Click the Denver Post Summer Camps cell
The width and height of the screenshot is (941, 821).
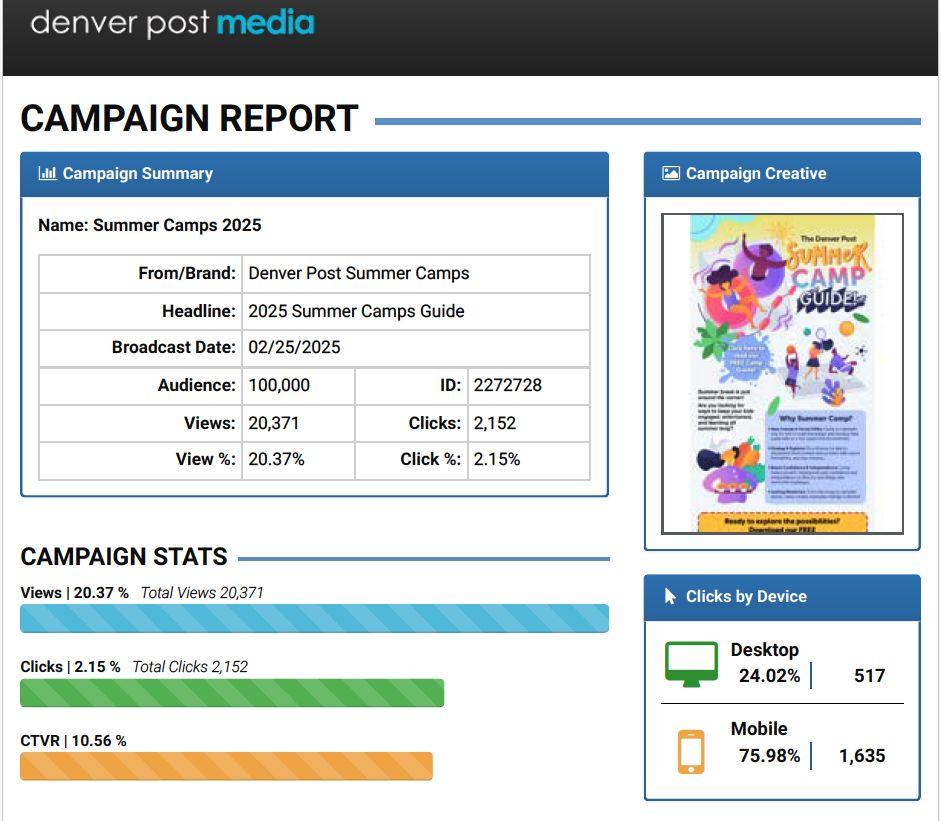[x=416, y=274]
